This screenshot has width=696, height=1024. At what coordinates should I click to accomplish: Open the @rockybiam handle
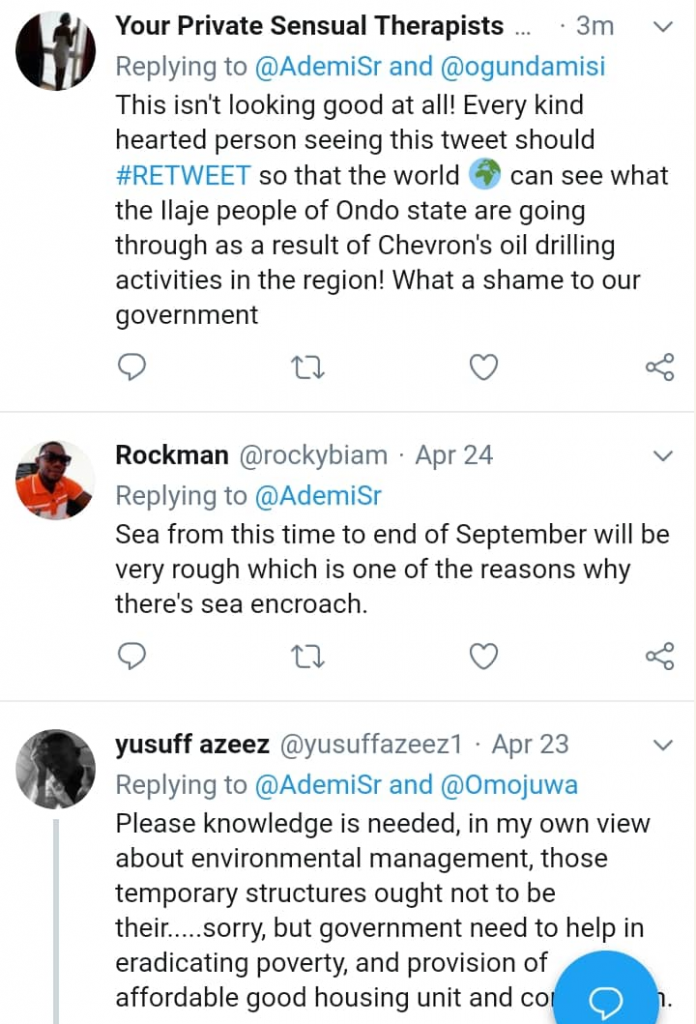pyautogui.click(x=313, y=456)
